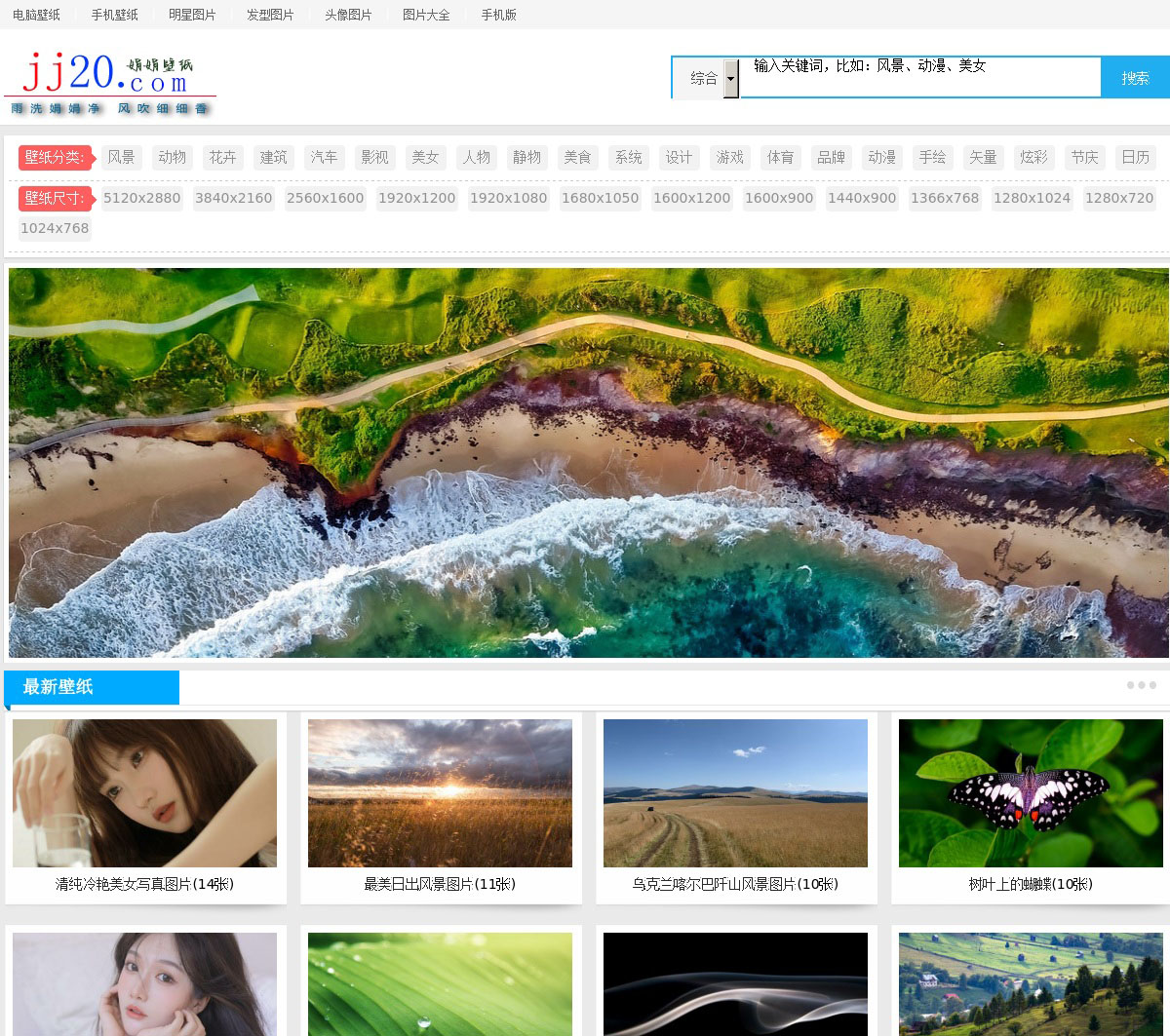Viewport: 1170px width, 1036px height.
Task: Pick the 1024x768 wallpaper size
Action: pyautogui.click(x=55, y=229)
